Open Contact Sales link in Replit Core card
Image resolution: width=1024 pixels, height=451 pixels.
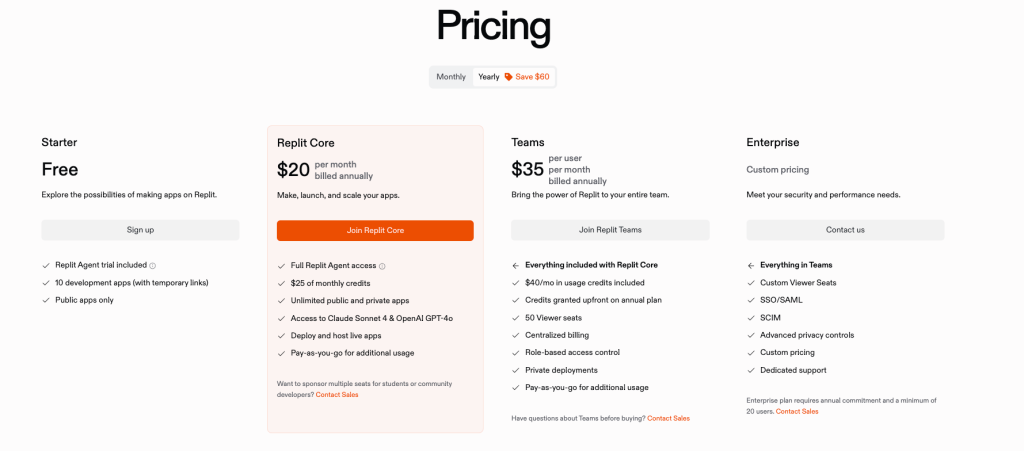point(337,395)
